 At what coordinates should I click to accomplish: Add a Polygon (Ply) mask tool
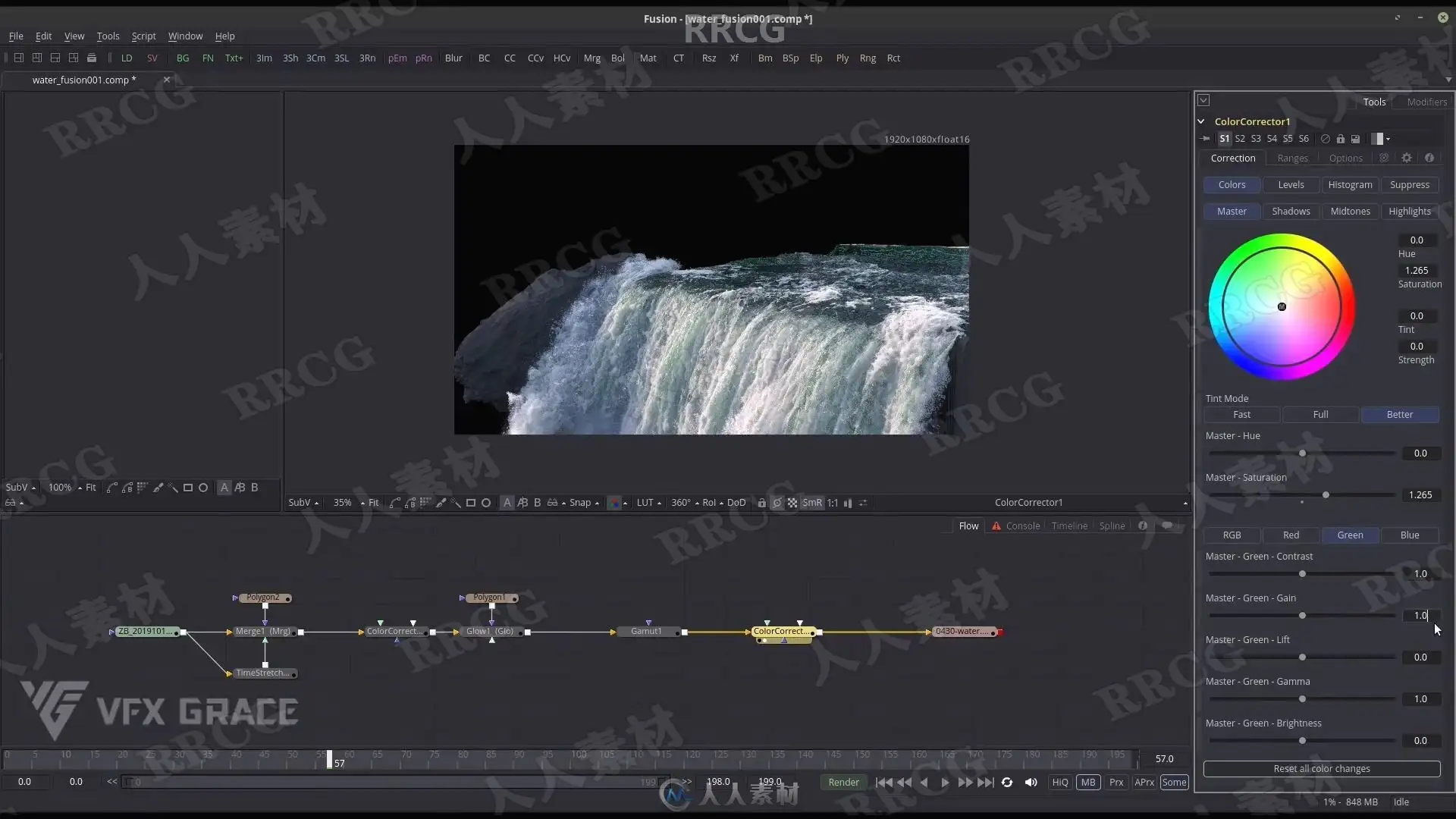[843, 58]
